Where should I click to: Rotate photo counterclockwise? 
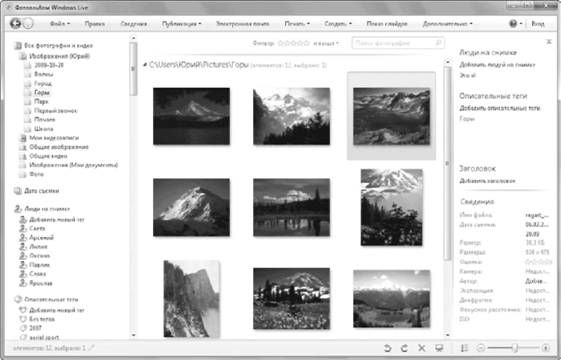pyautogui.click(x=387, y=348)
